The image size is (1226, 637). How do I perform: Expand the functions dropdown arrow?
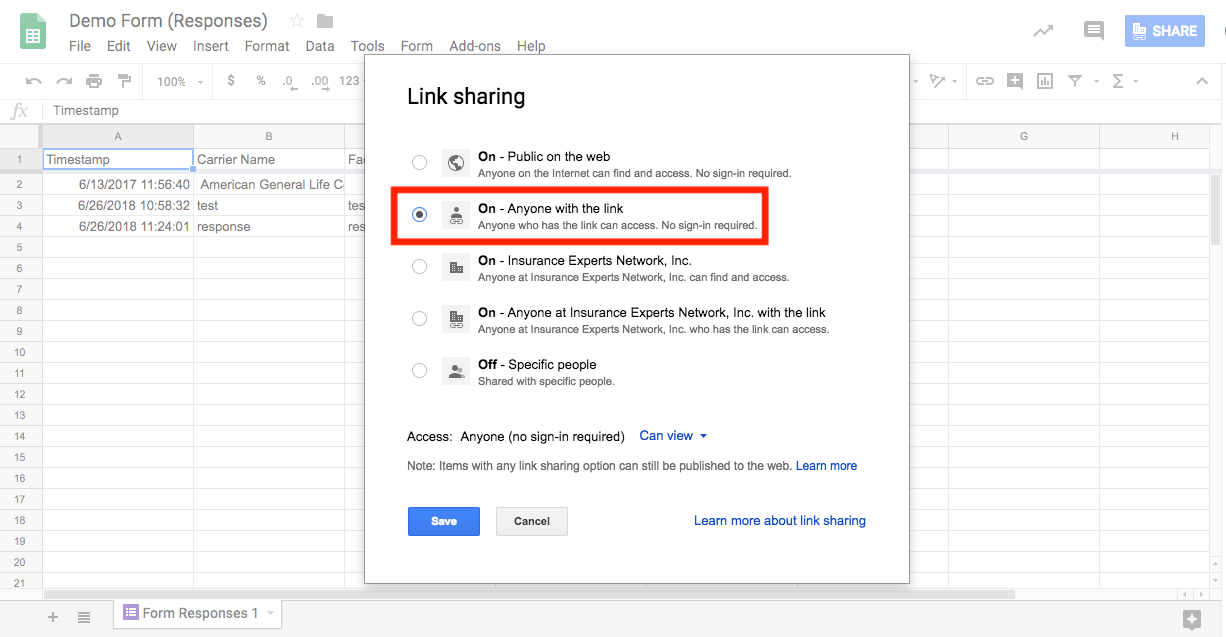point(1136,81)
